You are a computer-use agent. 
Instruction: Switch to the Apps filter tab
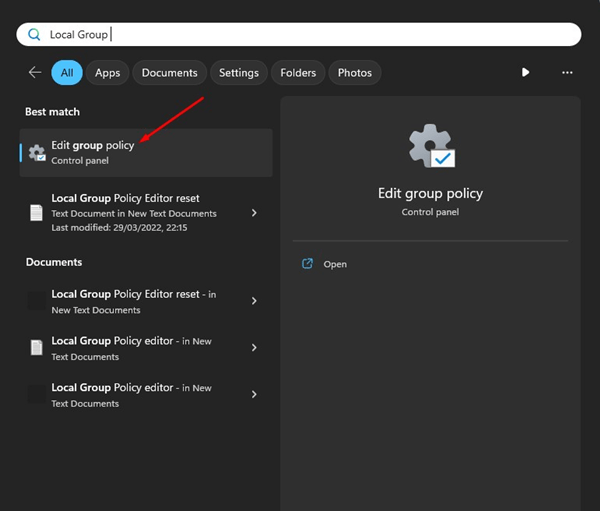point(108,73)
